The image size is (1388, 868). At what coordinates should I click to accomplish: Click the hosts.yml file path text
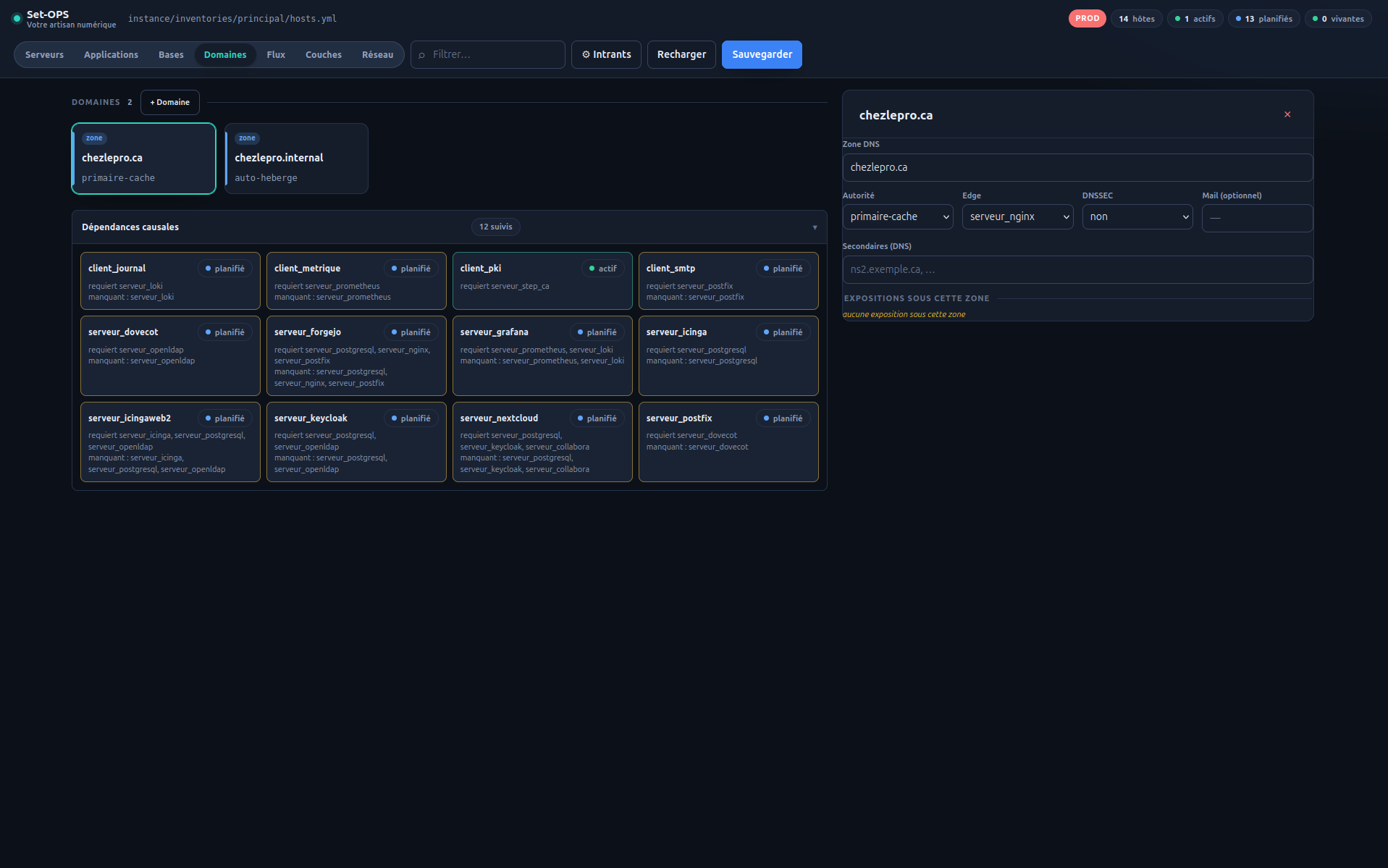pyautogui.click(x=232, y=19)
